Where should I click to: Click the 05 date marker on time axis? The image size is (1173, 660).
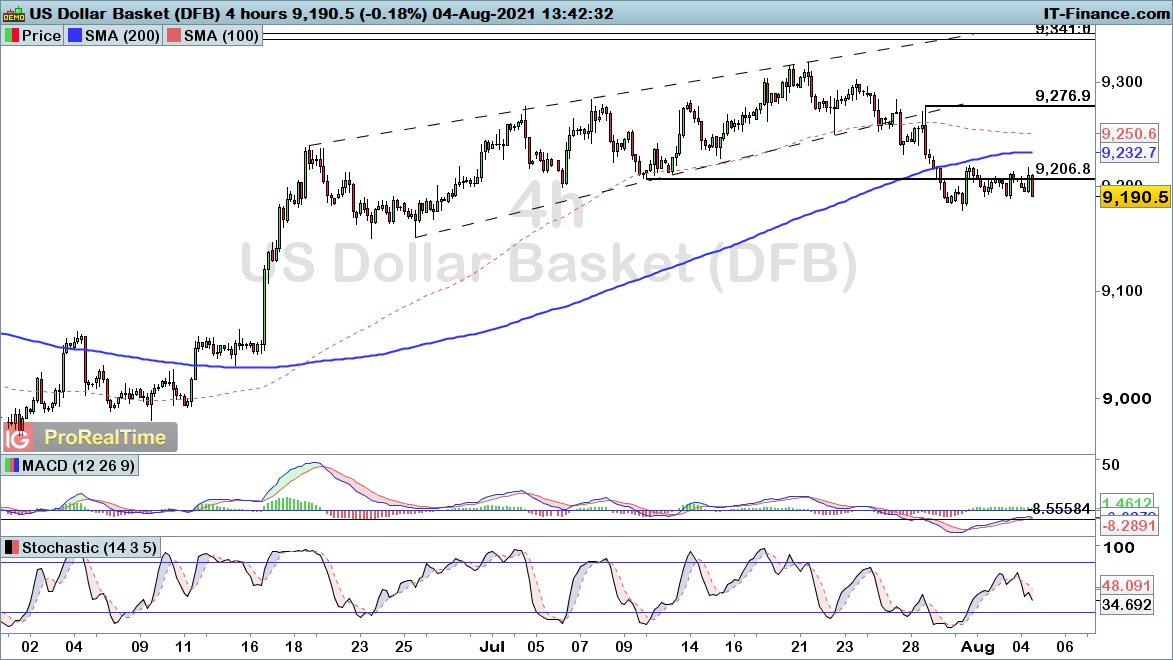(x=536, y=647)
